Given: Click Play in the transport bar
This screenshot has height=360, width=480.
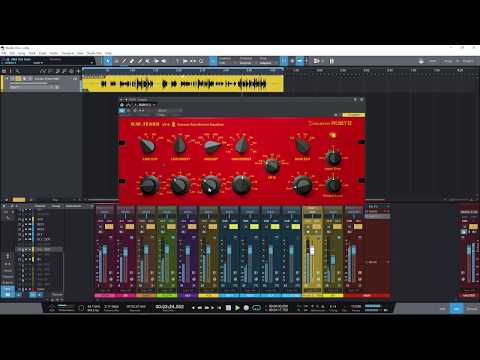Looking at the screenshot, I should 237,308.
